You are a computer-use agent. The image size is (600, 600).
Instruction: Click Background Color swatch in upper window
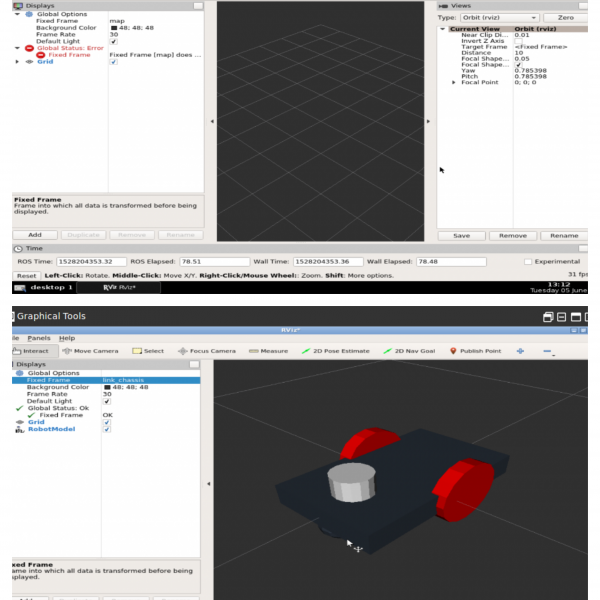pos(114,28)
